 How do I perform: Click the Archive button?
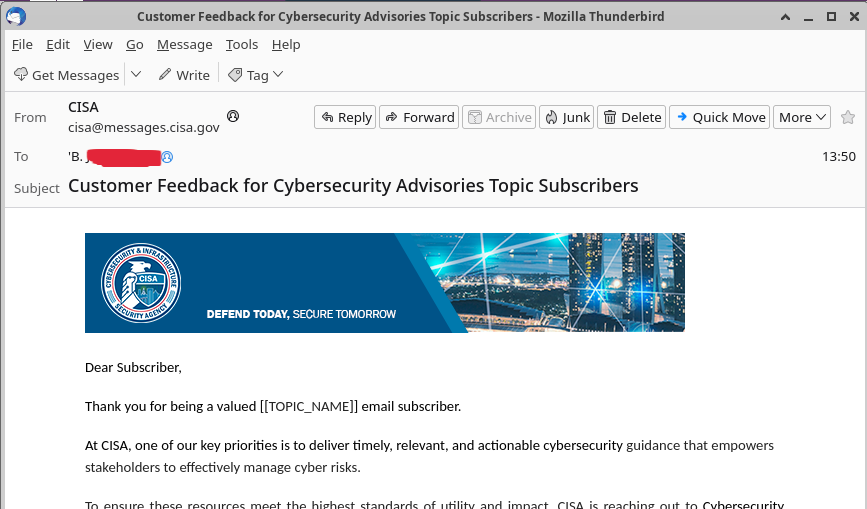pyautogui.click(x=499, y=117)
